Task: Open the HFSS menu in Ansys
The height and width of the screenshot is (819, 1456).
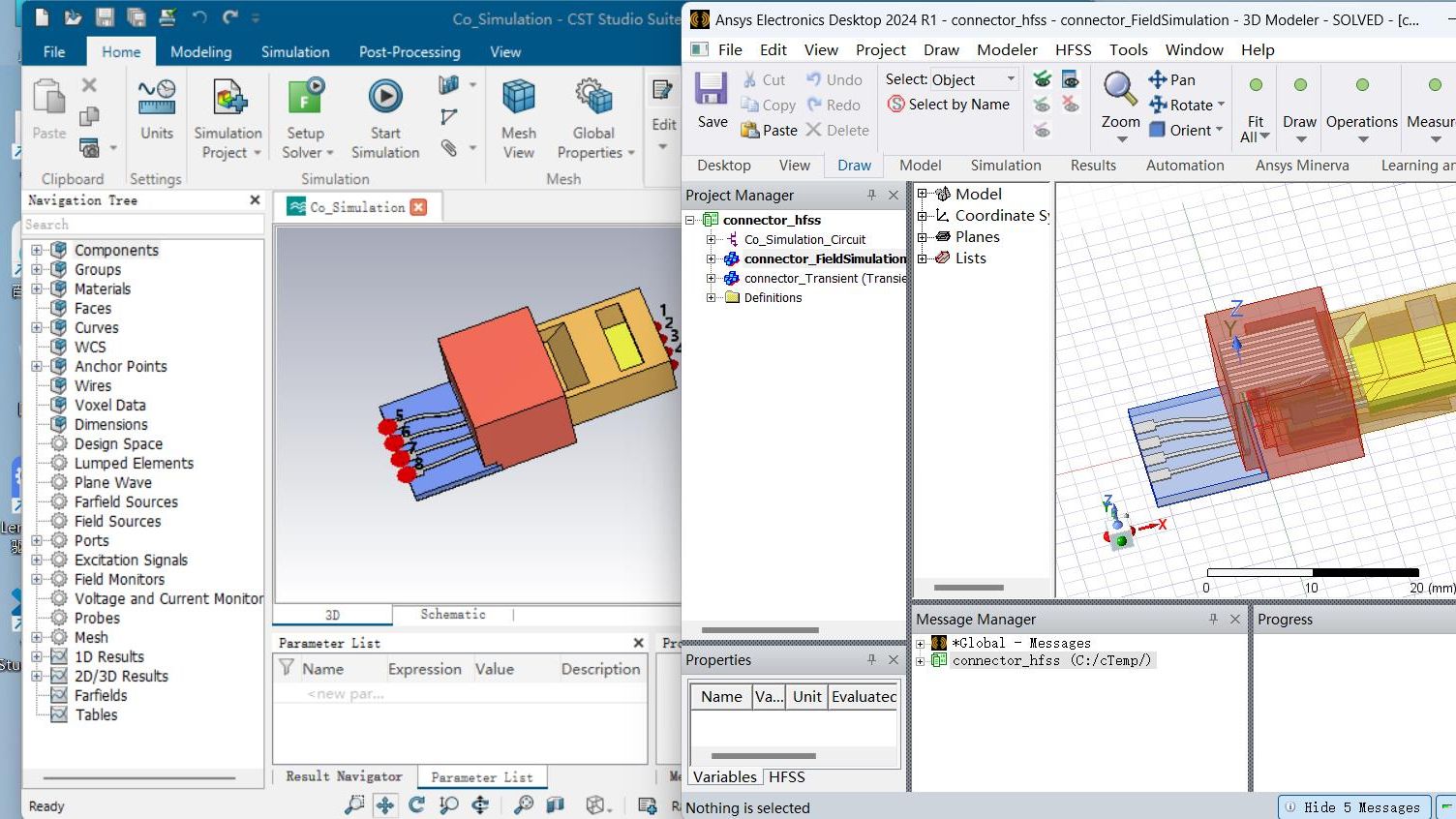Action: 1073,49
